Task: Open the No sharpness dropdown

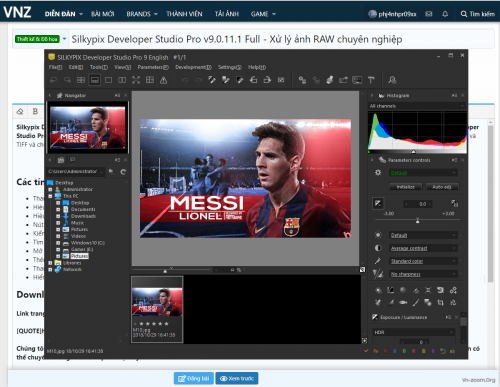Action: (x=423, y=274)
